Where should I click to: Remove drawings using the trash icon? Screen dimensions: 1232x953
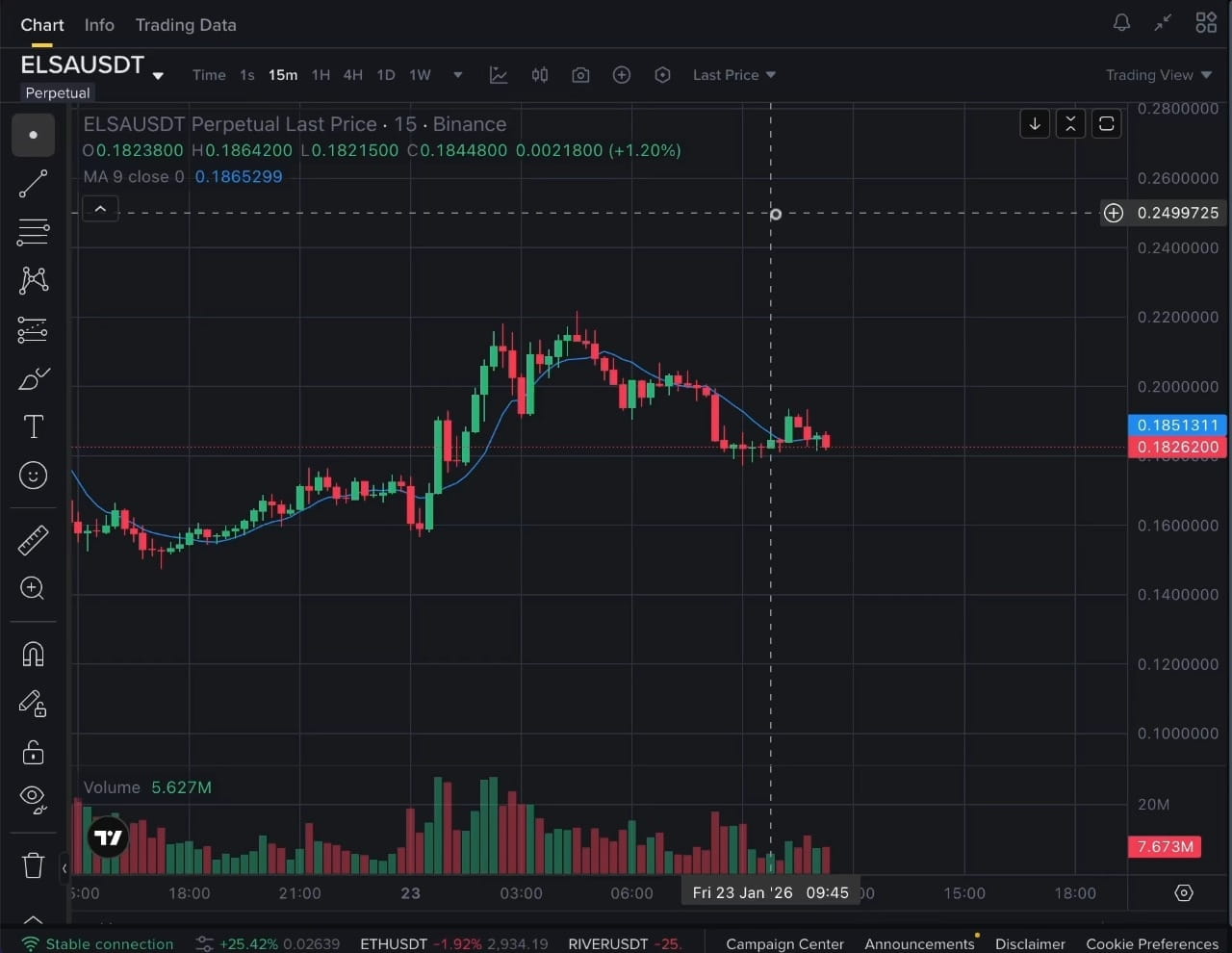pyautogui.click(x=33, y=865)
